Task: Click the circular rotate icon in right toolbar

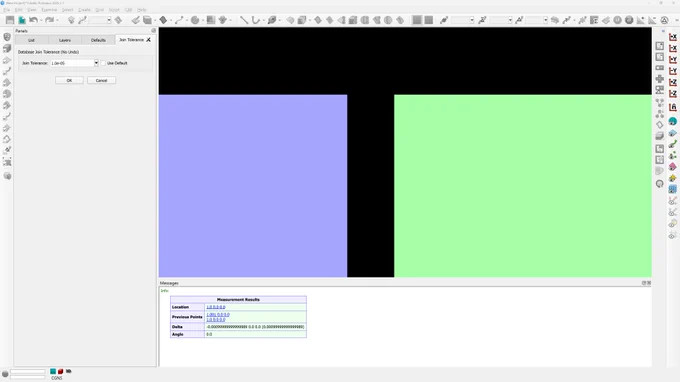Action: tap(660, 184)
